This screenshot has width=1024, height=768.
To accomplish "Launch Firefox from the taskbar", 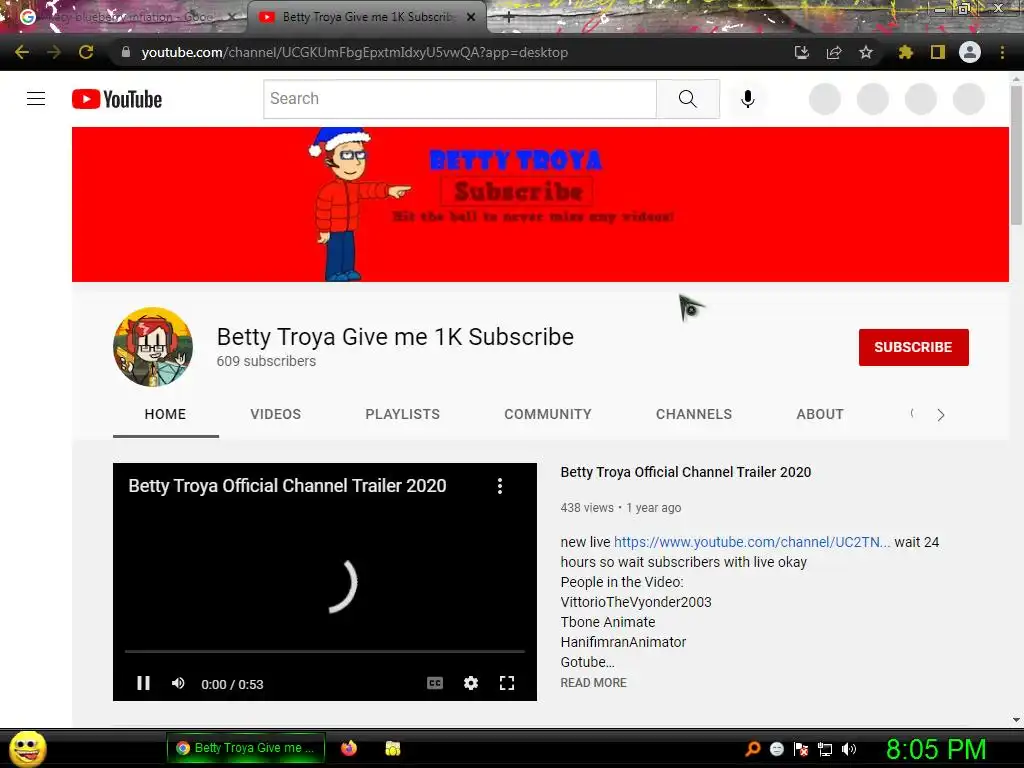I will pyautogui.click(x=349, y=748).
